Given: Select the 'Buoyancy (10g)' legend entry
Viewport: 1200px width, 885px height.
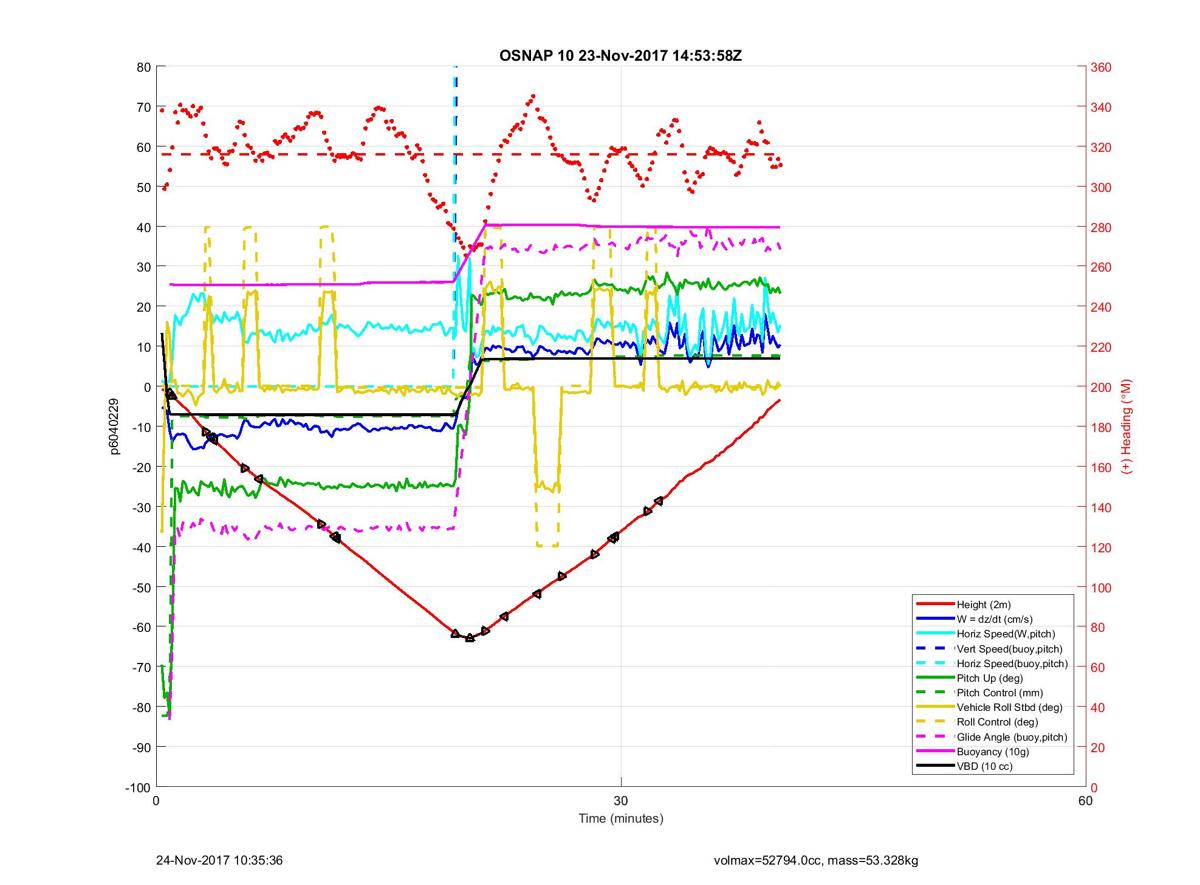Looking at the screenshot, I should pos(992,751).
